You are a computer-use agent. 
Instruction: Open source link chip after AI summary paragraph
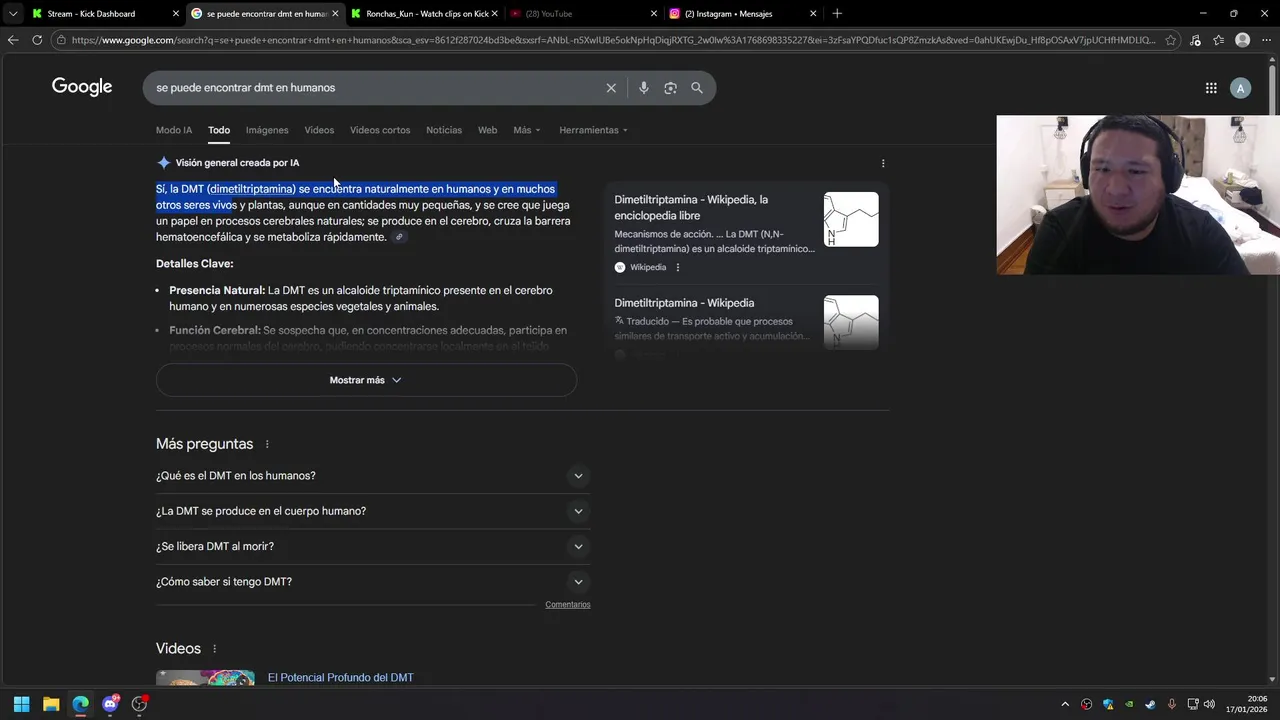click(x=399, y=237)
